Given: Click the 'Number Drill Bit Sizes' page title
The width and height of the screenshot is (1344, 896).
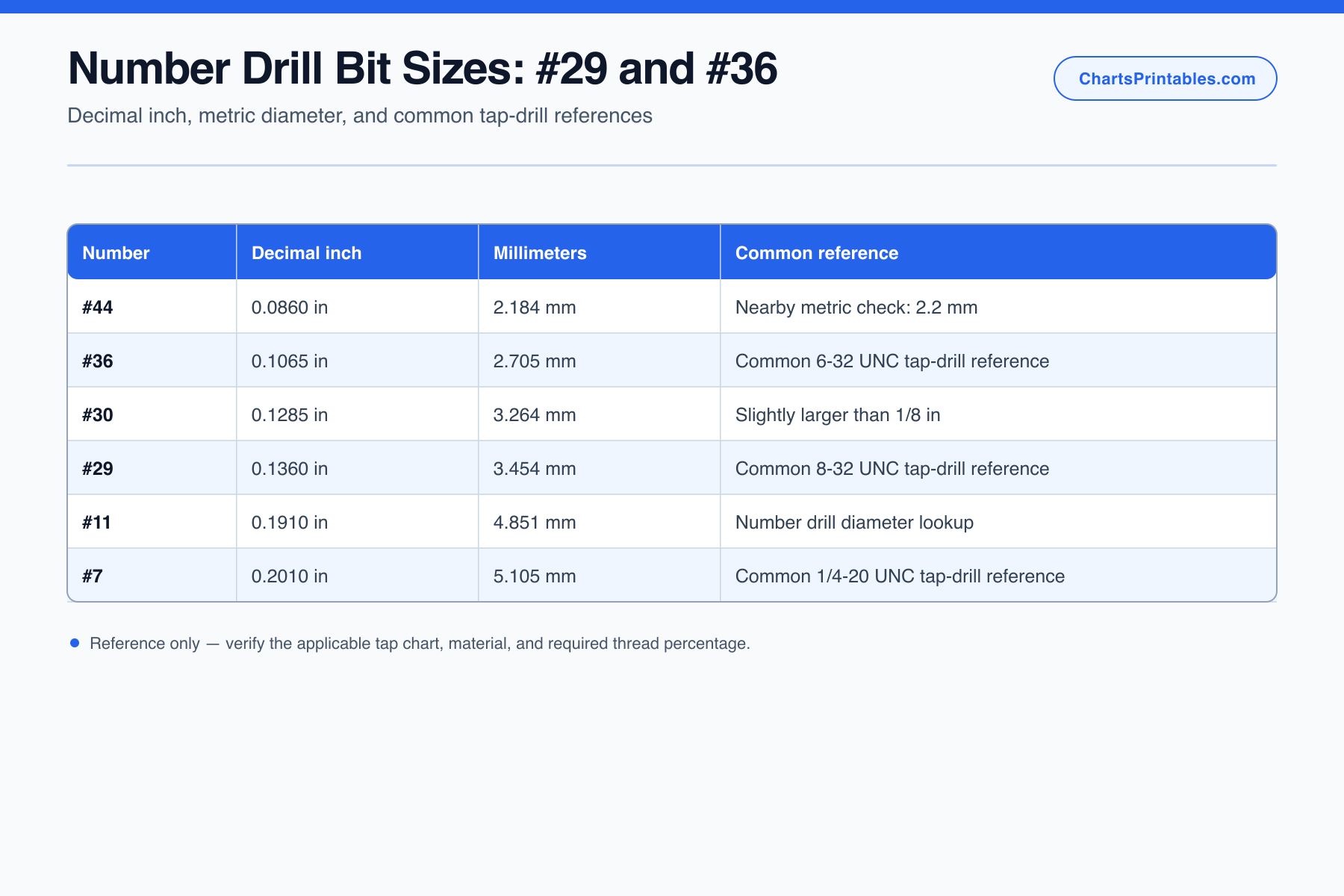Looking at the screenshot, I should tap(423, 68).
